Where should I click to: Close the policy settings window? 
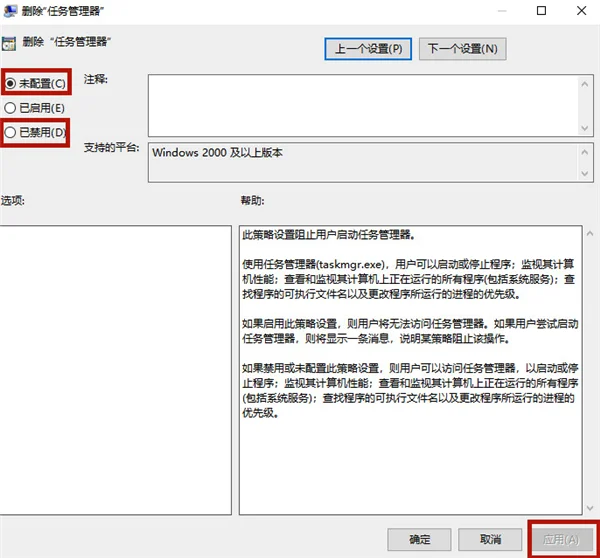point(582,11)
